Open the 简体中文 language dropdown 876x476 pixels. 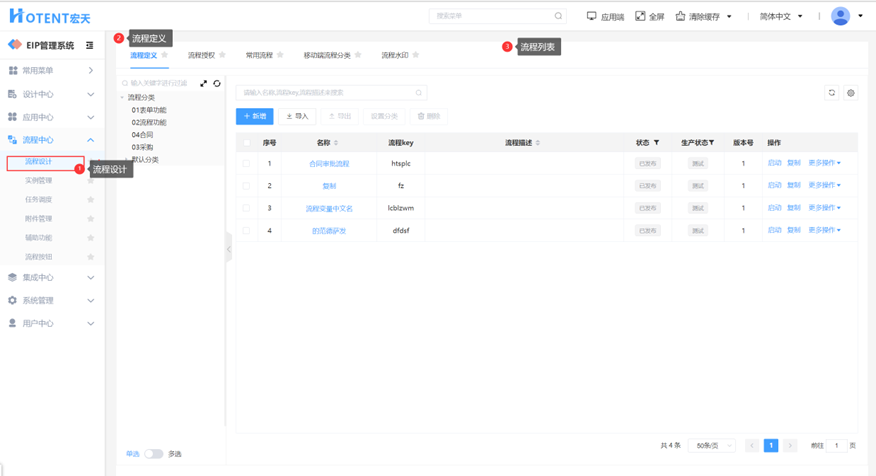click(x=780, y=16)
